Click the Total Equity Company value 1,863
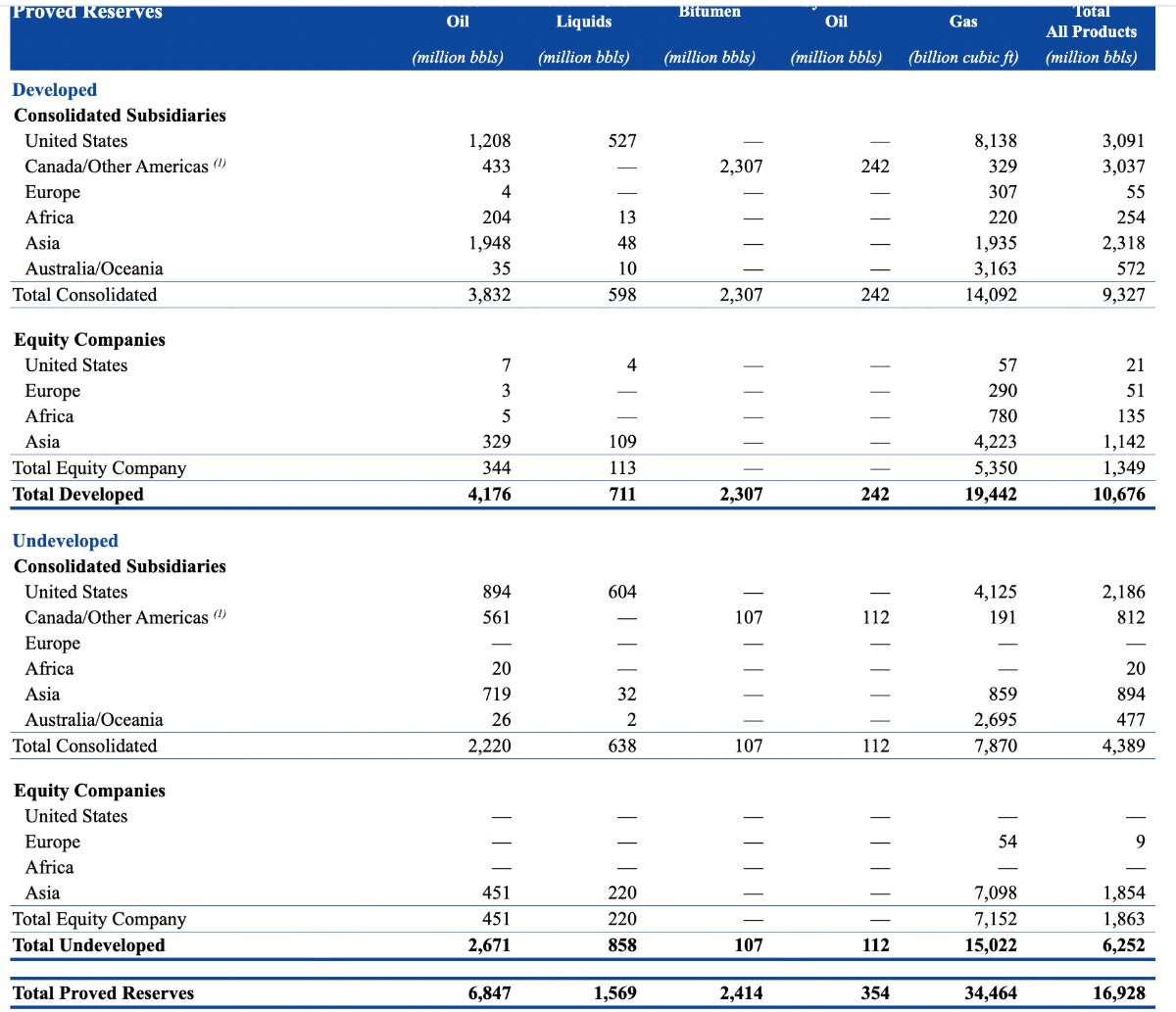Viewport: 1176px width, 1012px height. [x=1123, y=919]
